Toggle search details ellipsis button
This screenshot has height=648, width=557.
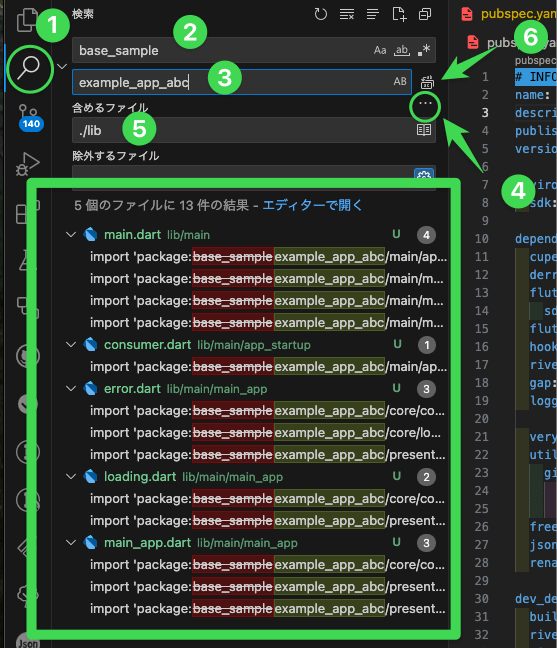tap(425, 104)
